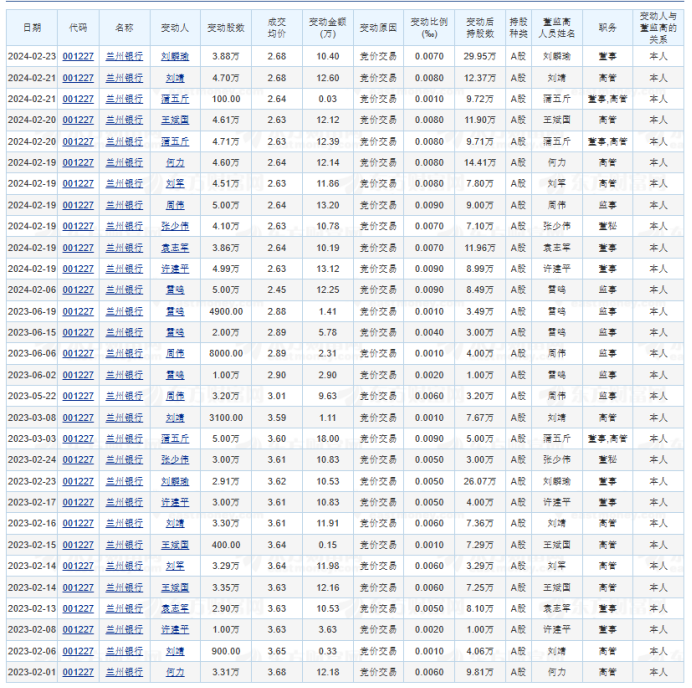Select the 8000.00 share change cell

point(226,353)
